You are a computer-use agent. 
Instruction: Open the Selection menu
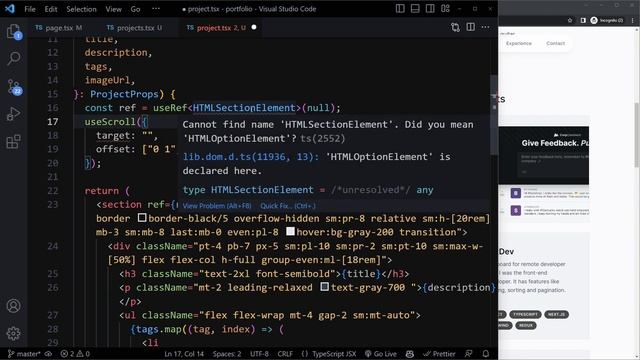[81, 9]
